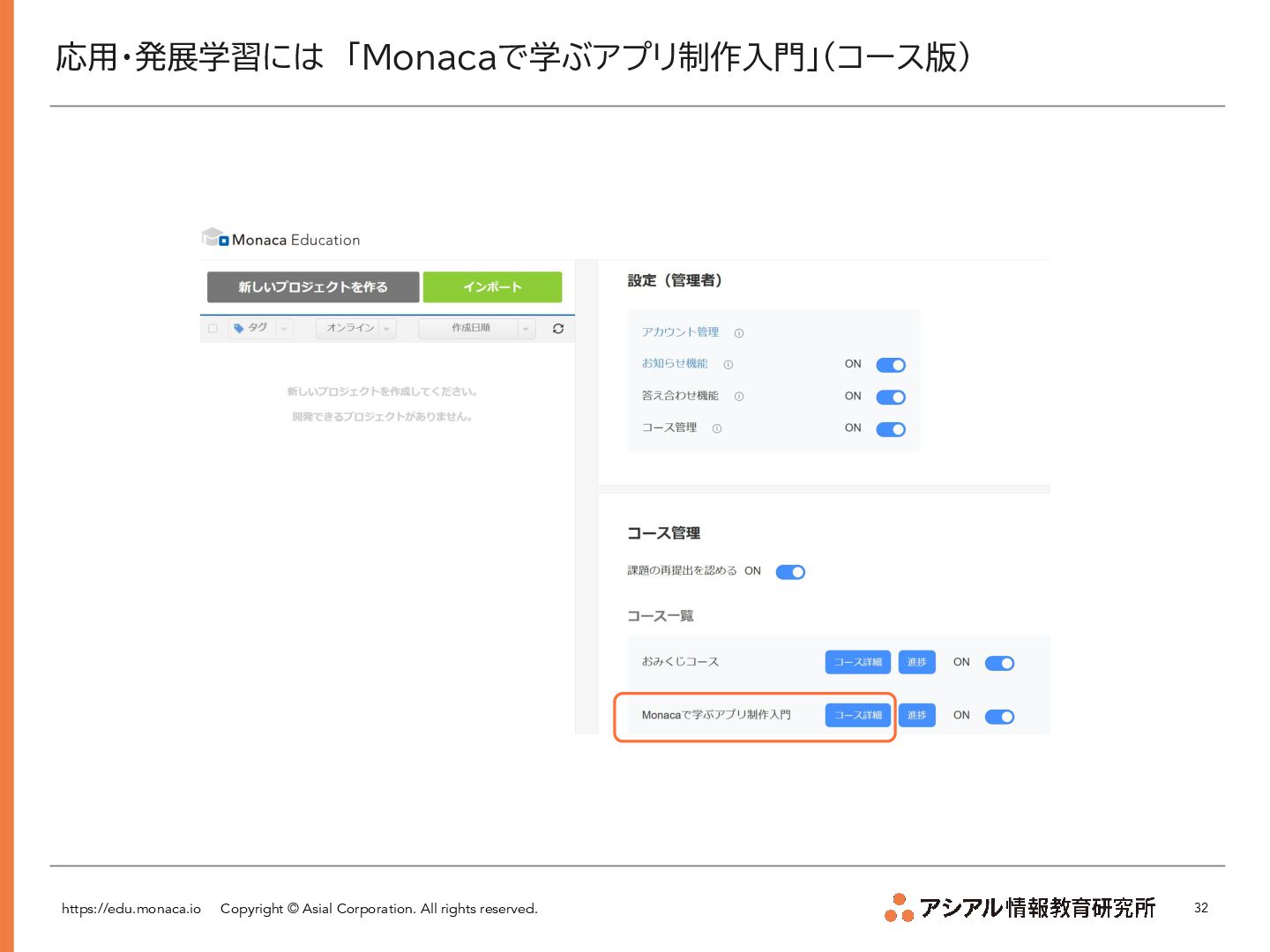This screenshot has width=1270, height=952.
Task: Open 進捗 for おみくじコース
Action: click(x=917, y=662)
